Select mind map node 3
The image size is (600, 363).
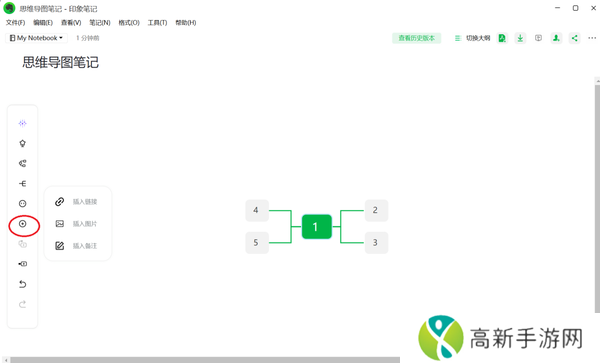point(376,243)
